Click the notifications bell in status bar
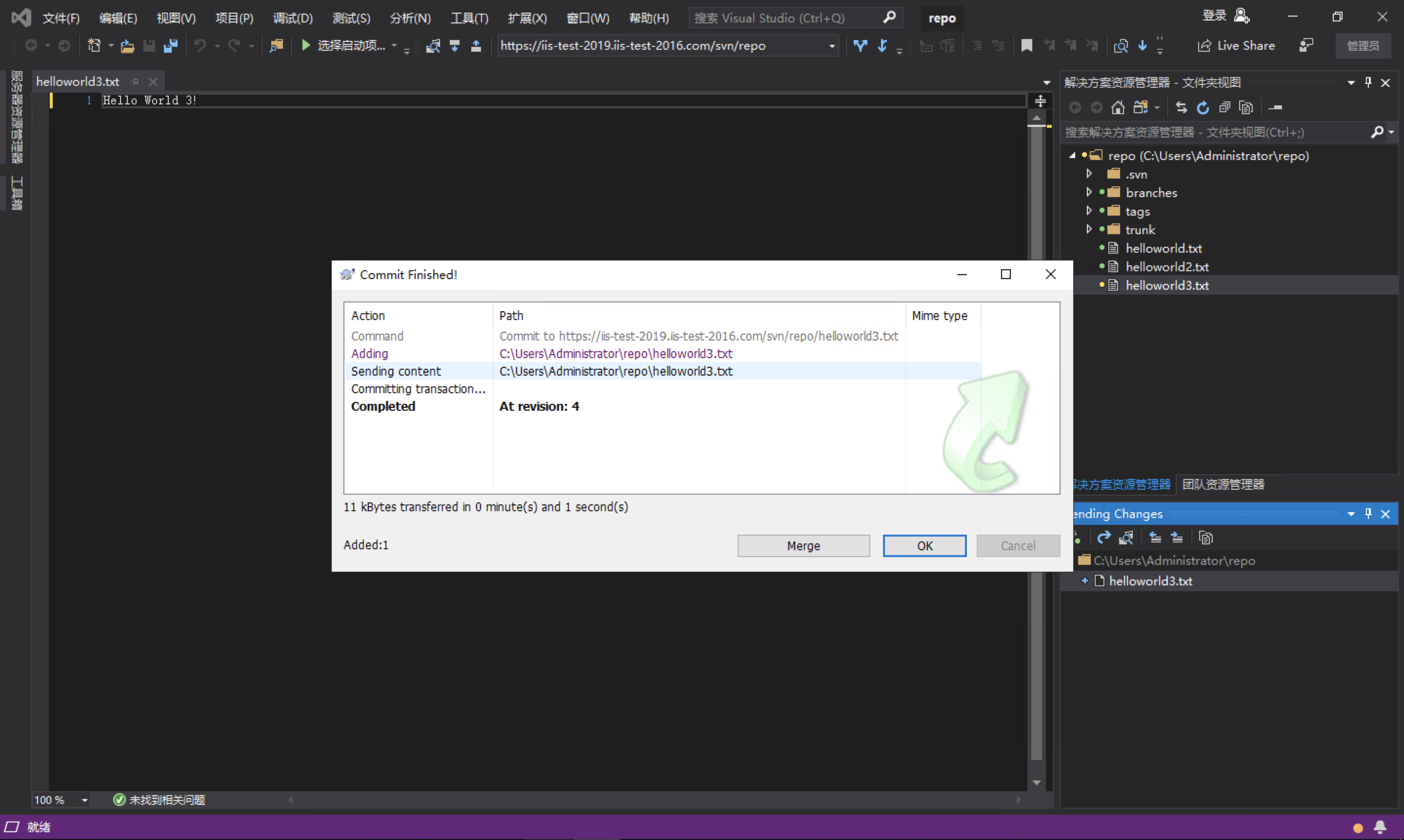The width and height of the screenshot is (1404, 840). (x=1380, y=827)
